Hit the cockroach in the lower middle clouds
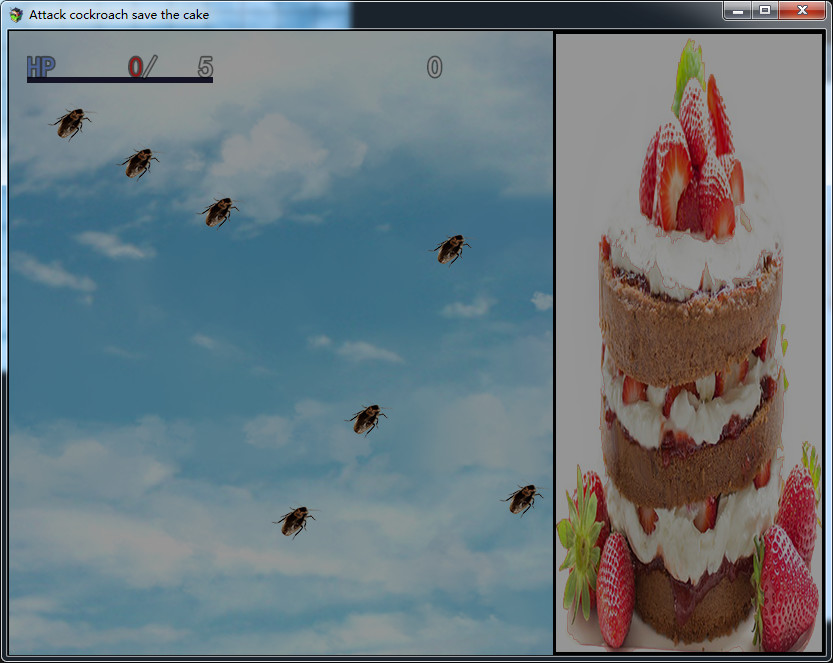Image resolution: width=833 pixels, height=663 pixels. point(367,419)
